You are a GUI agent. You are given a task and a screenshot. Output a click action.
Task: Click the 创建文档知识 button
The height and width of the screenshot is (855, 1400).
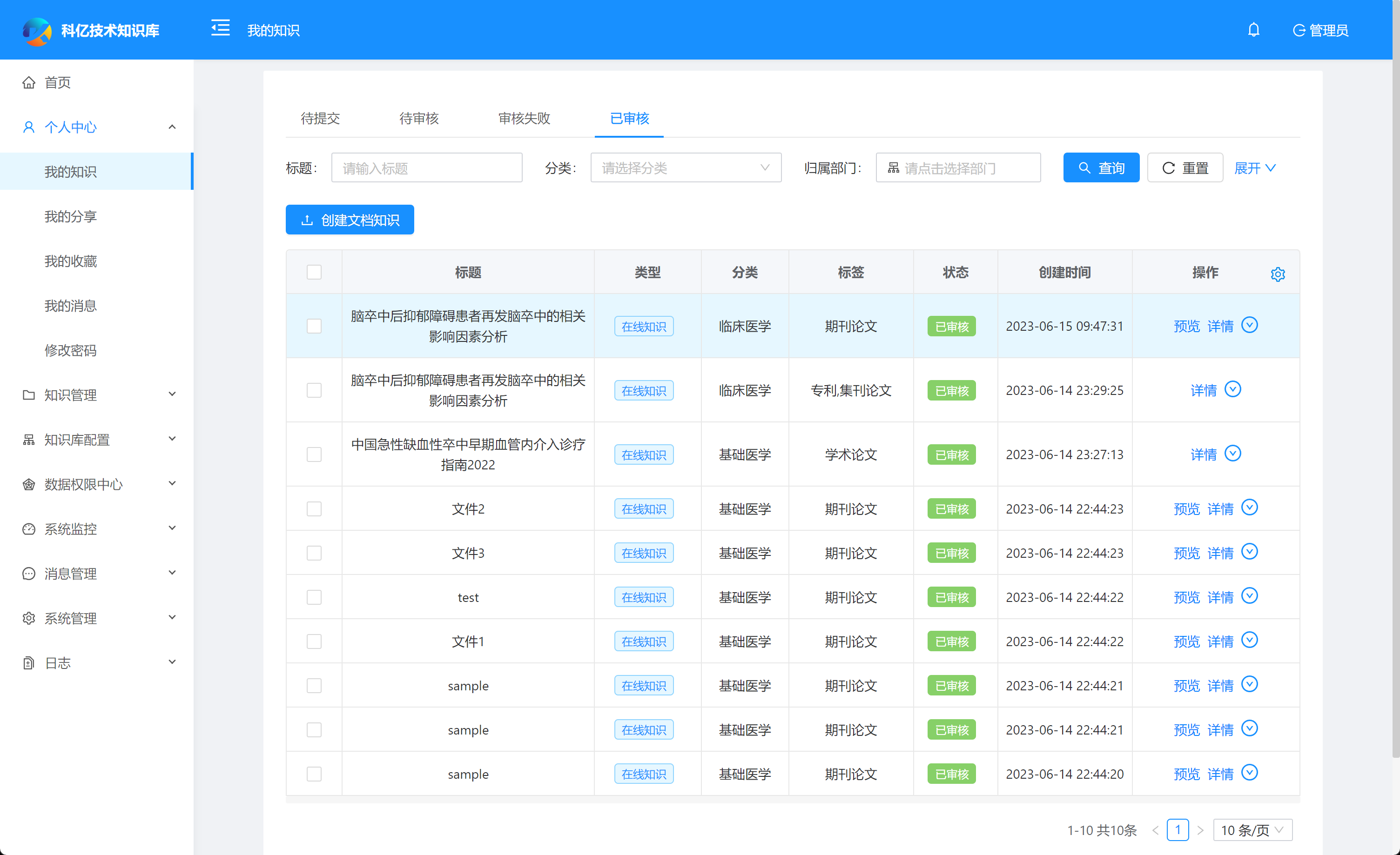[x=350, y=220]
